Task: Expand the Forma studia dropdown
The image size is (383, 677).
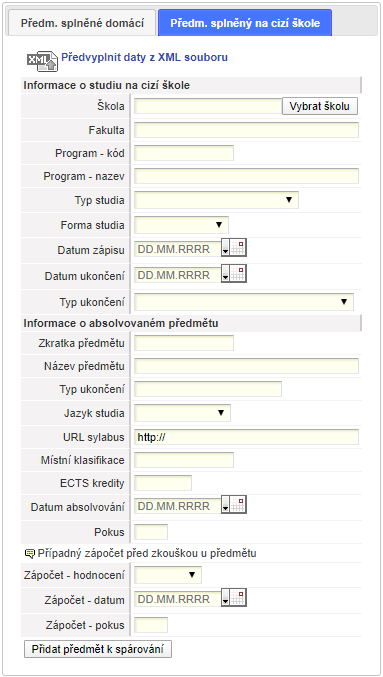Action: coord(181,225)
